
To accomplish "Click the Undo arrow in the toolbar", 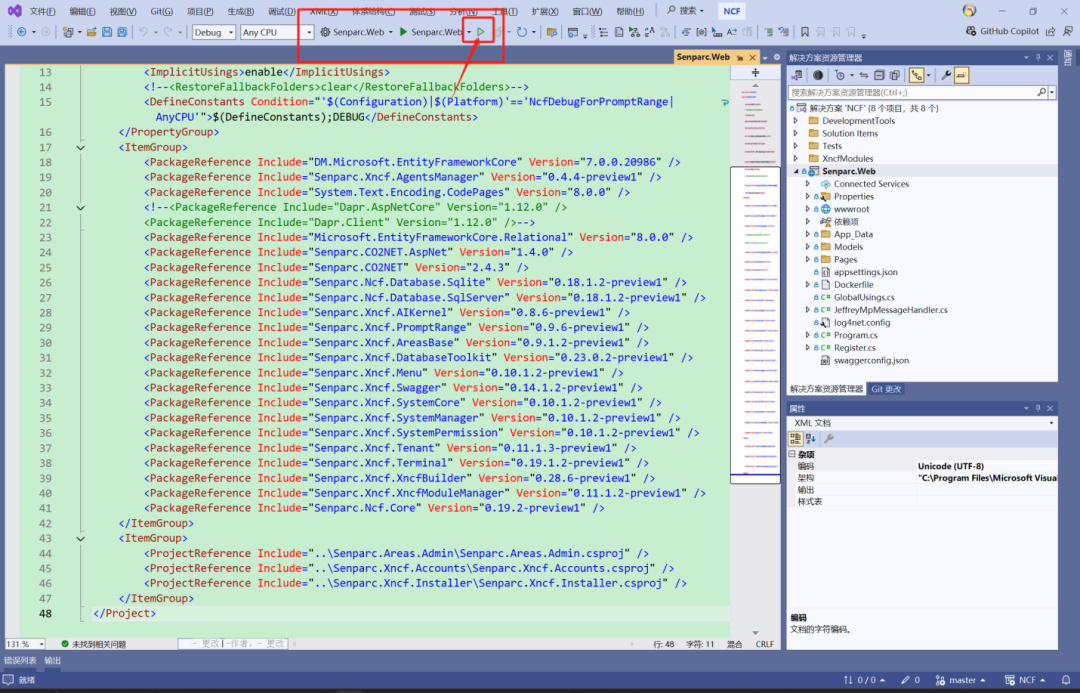I will 143,32.
